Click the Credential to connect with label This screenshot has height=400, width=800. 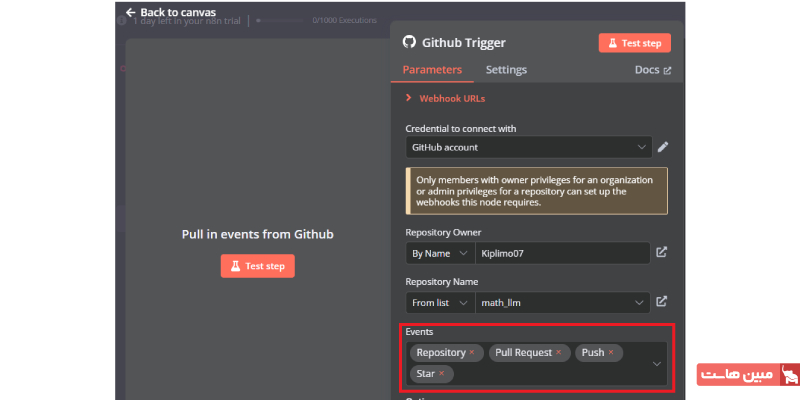[461, 129]
